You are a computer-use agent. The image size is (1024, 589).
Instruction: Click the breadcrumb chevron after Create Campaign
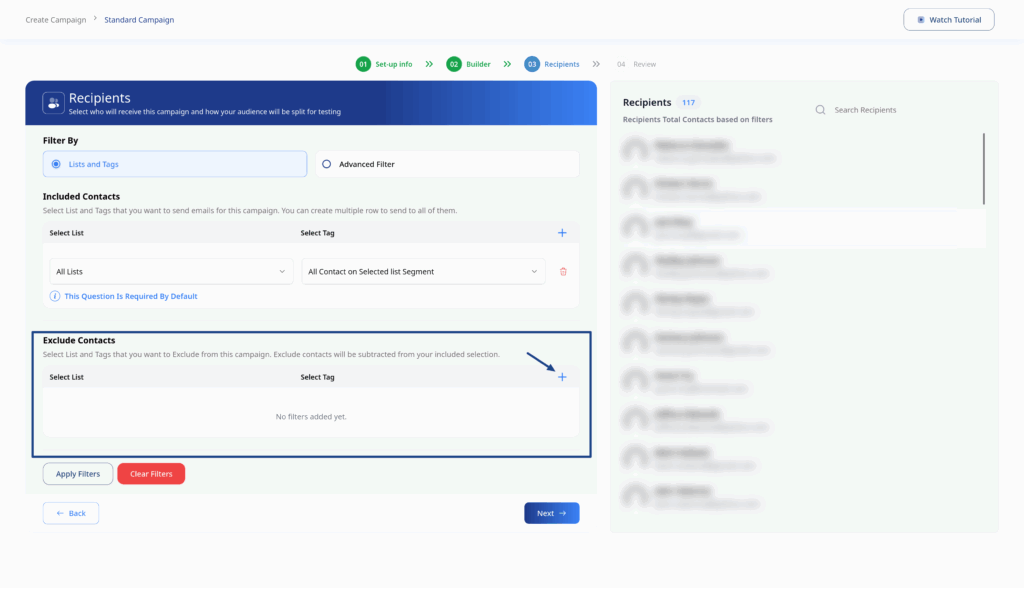tap(95, 19)
